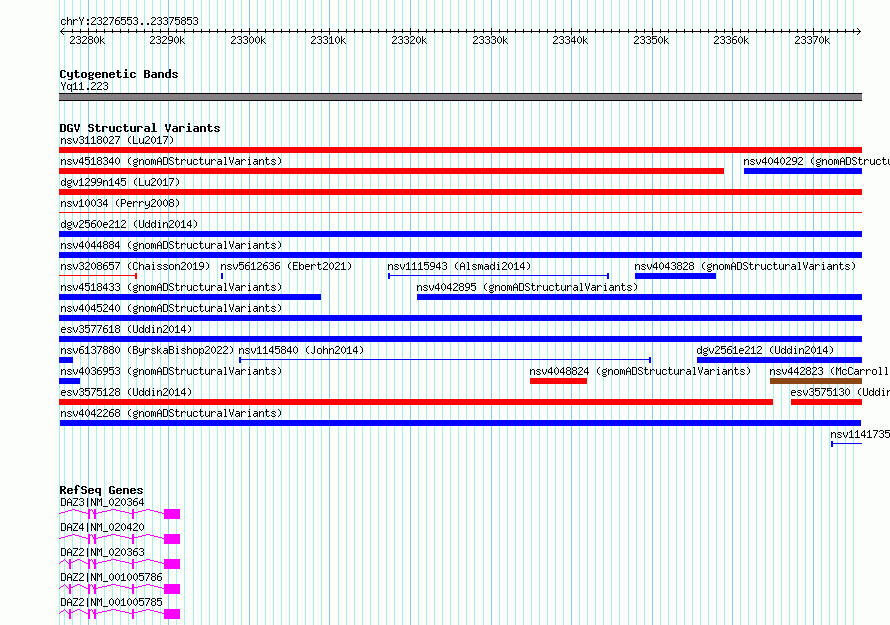The height and width of the screenshot is (625, 890).
Task: Click nsv3208657 (Chaisson2019) label
Action: (135, 266)
